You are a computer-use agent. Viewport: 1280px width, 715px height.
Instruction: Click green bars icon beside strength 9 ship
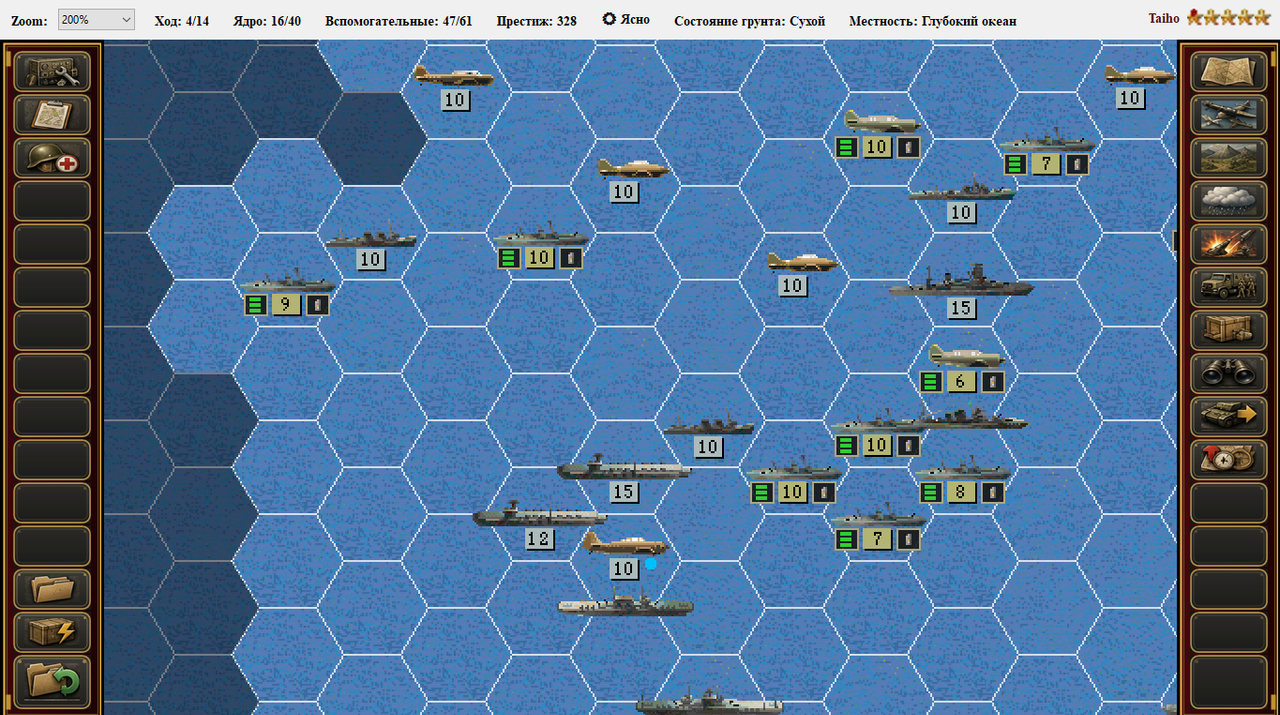coord(256,305)
